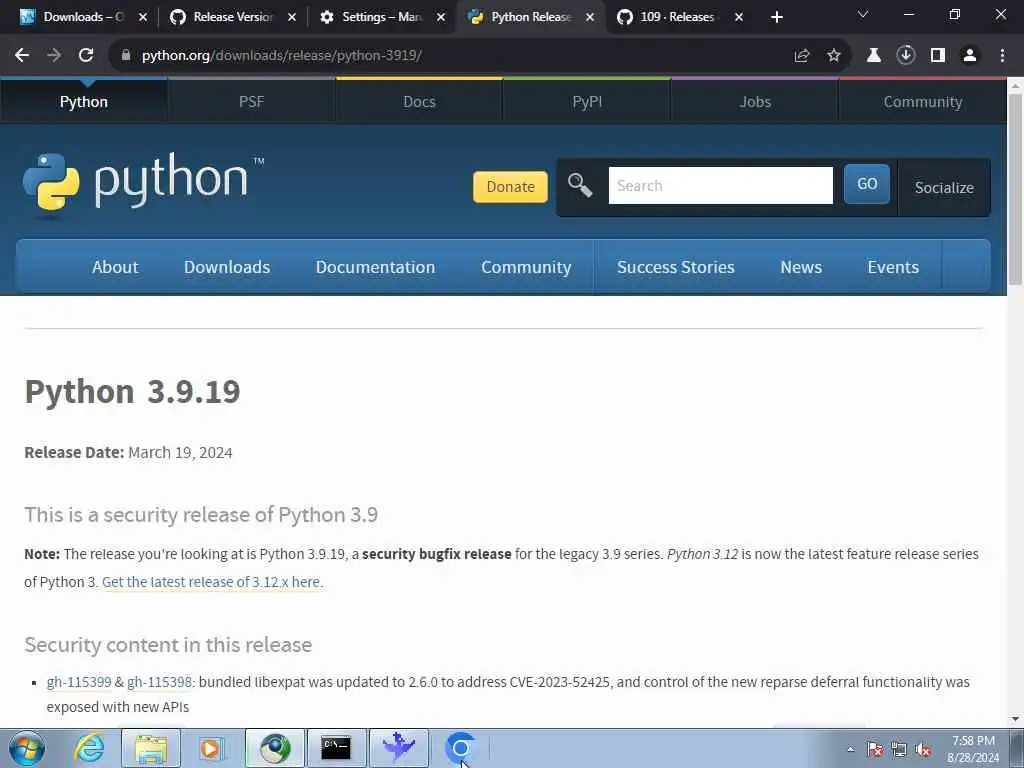The width and height of the screenshot is (1024, 768).
Task: Open the blue nav Community menu
Action: 526,267
